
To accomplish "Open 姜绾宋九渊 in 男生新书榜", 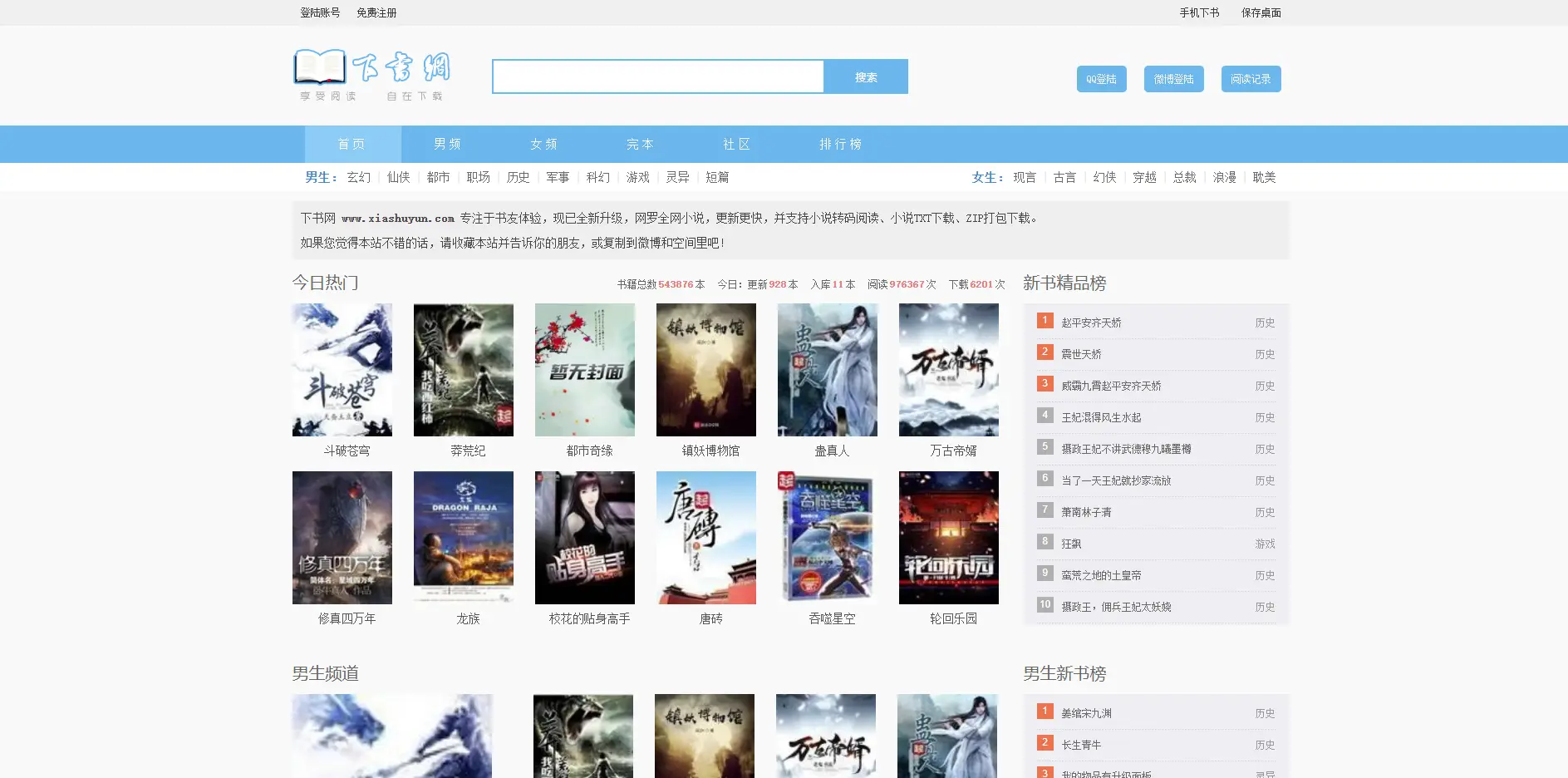I will click(x=1086, y=713).
